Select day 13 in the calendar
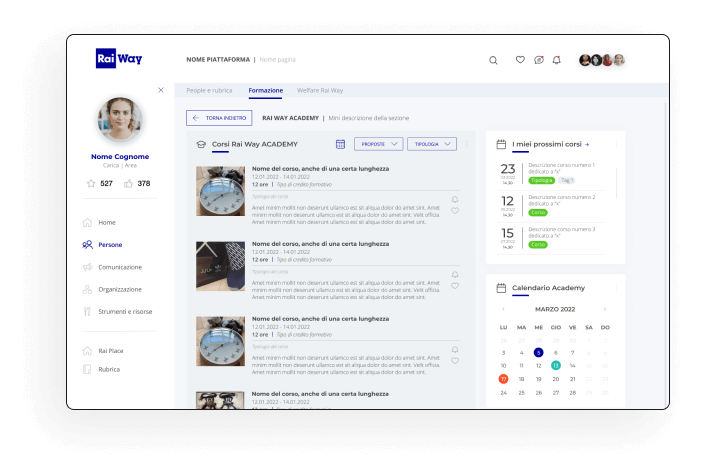This screenshot has height=476, width=704. [x=555, y=366]
